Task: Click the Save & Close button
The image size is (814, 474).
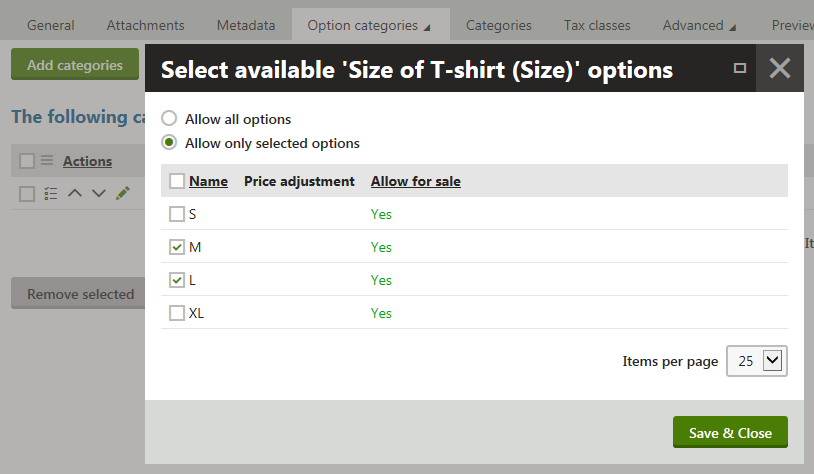Action: click(730, 432)
